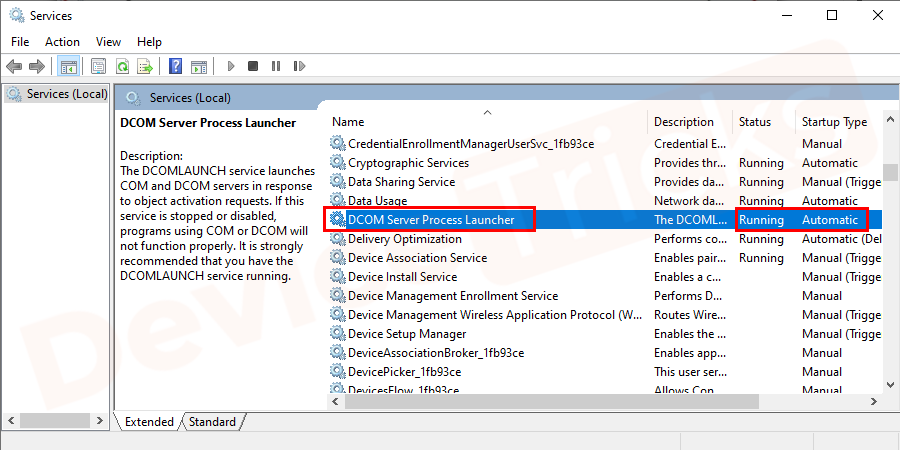
Task: Click the Services title bar app icon
Action: tap(17, 15)
